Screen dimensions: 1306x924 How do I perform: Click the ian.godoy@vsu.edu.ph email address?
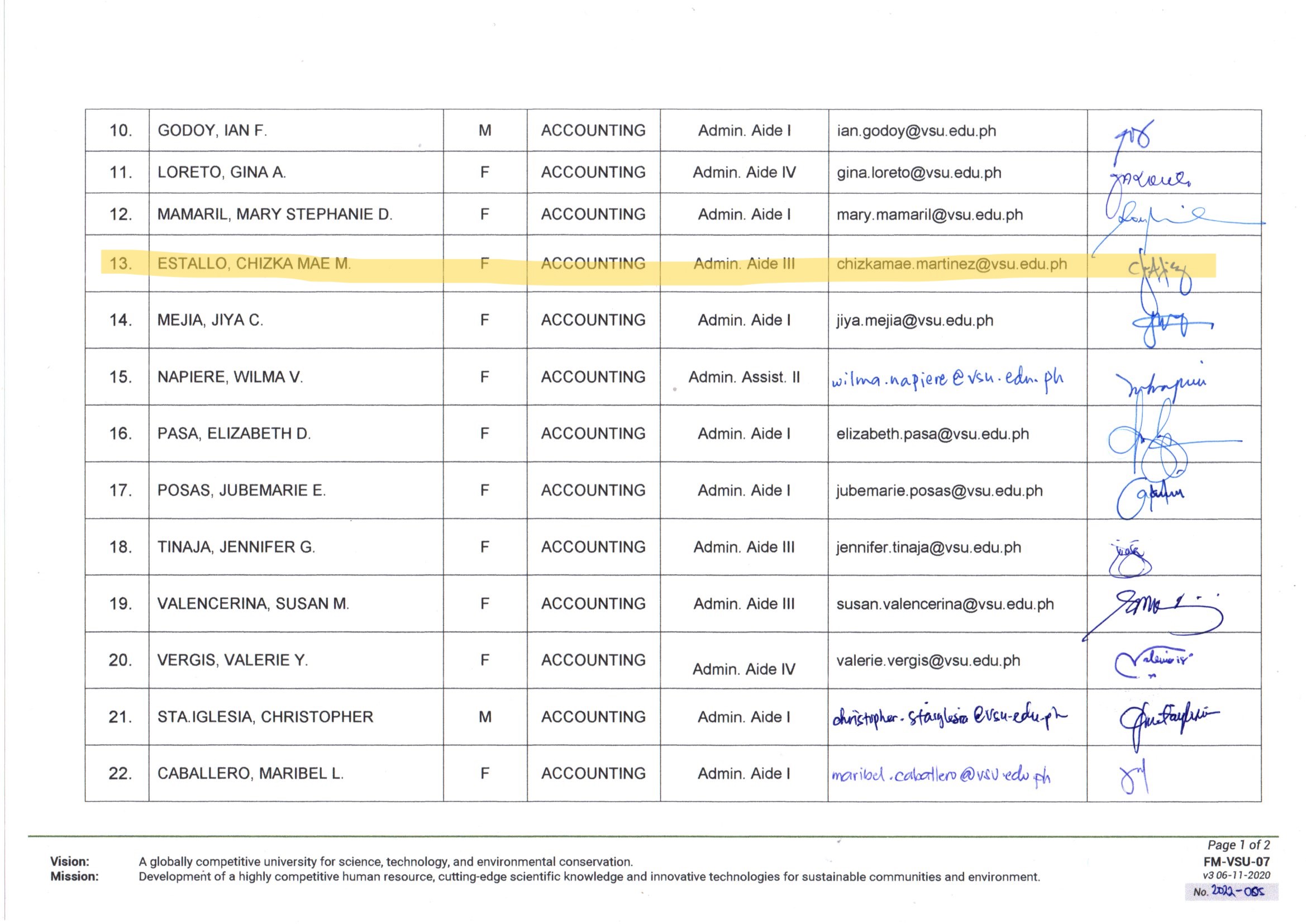(x=916, y=131)
